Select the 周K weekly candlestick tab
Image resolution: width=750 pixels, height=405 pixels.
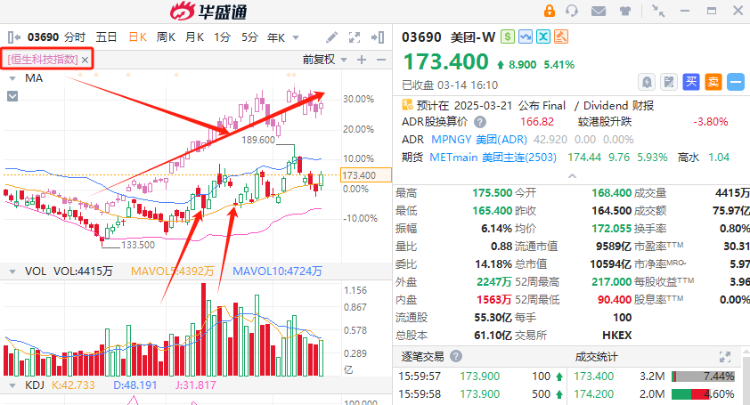[x=166, y=37]
